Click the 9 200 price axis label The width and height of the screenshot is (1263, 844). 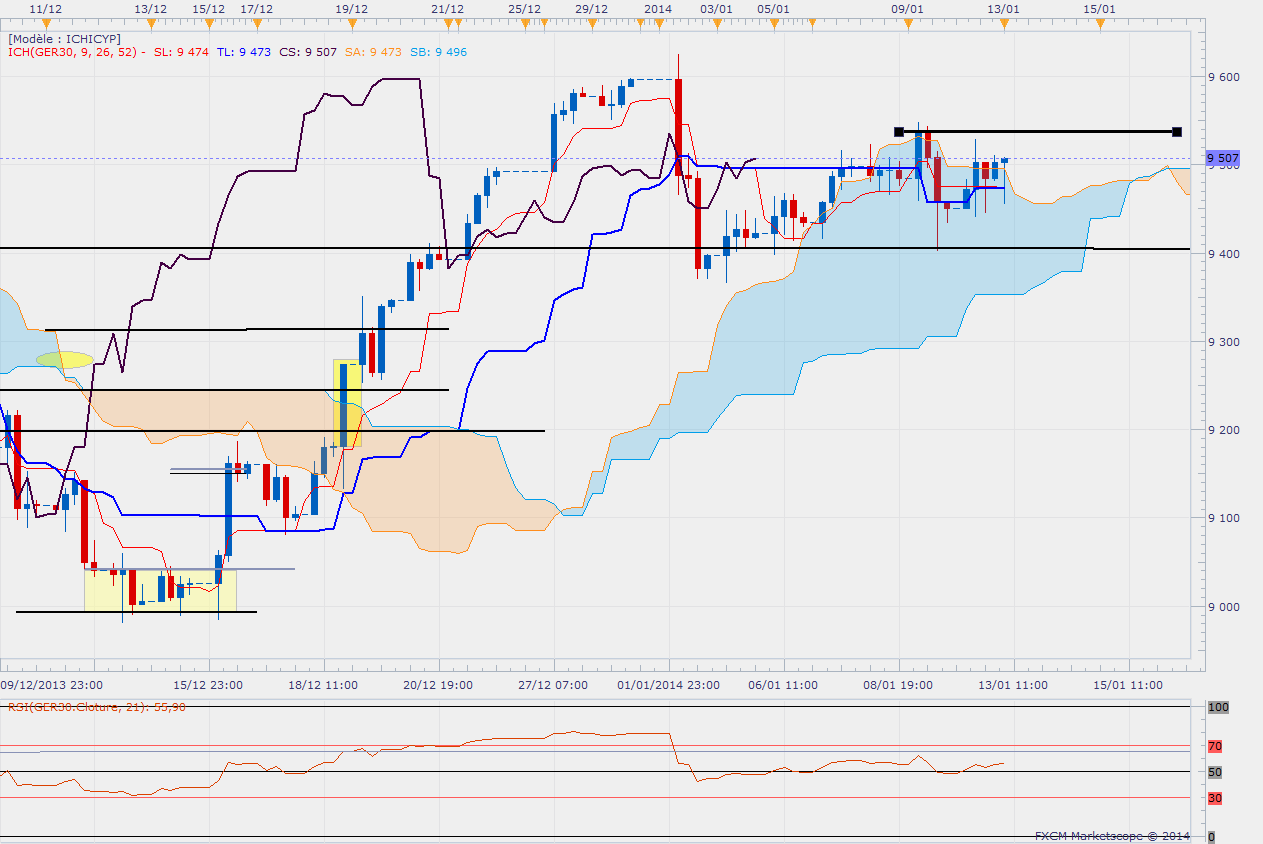pos(1224,430)
